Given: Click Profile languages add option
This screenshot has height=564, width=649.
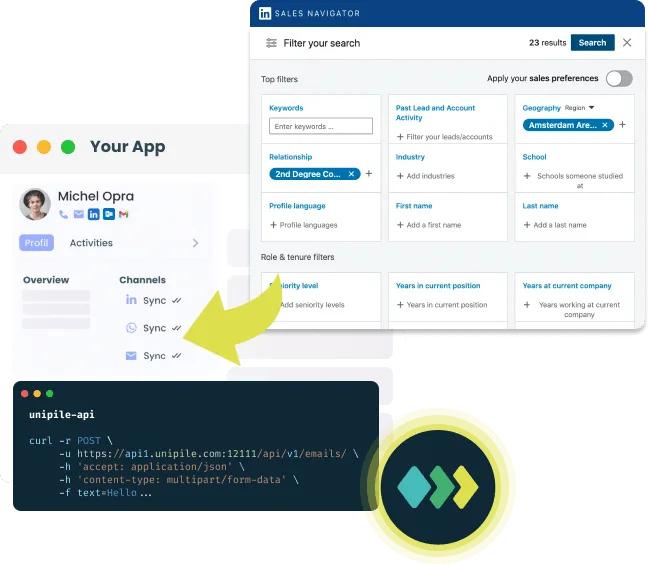Looking at the screenshot, I should (x=304, y=225).
